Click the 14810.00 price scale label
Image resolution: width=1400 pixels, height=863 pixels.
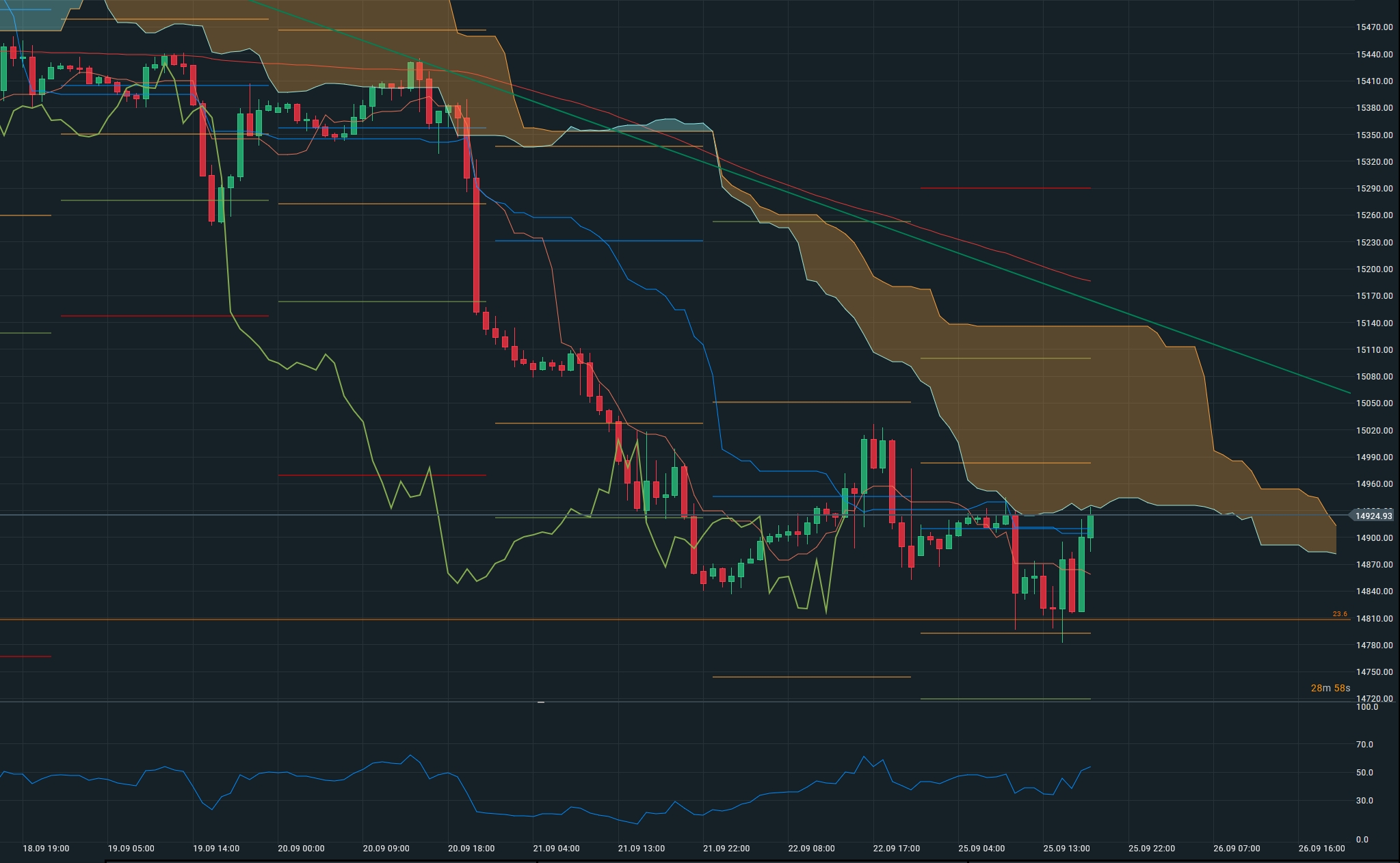coord(1374,619)
